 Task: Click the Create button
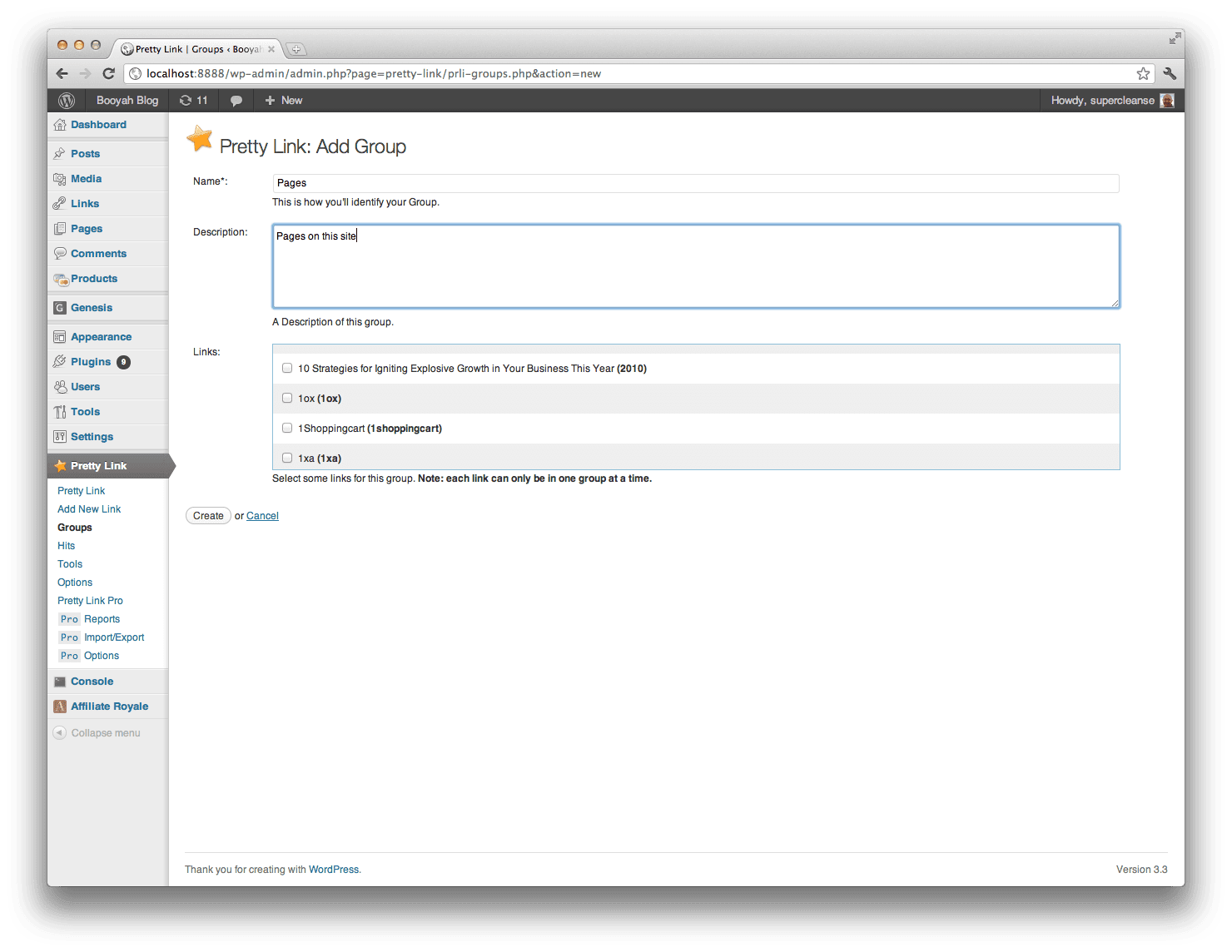coord(208,516)
